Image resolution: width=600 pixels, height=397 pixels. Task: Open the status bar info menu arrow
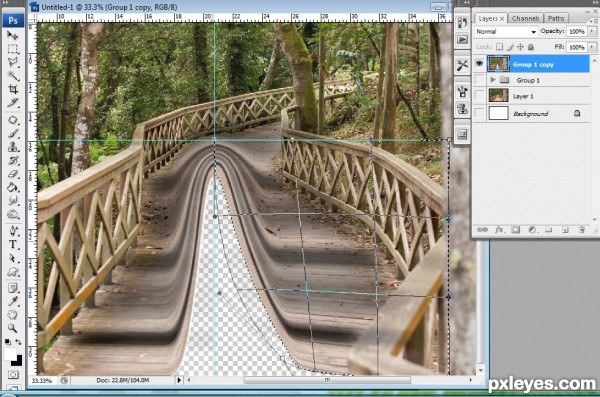coord(179,380)
